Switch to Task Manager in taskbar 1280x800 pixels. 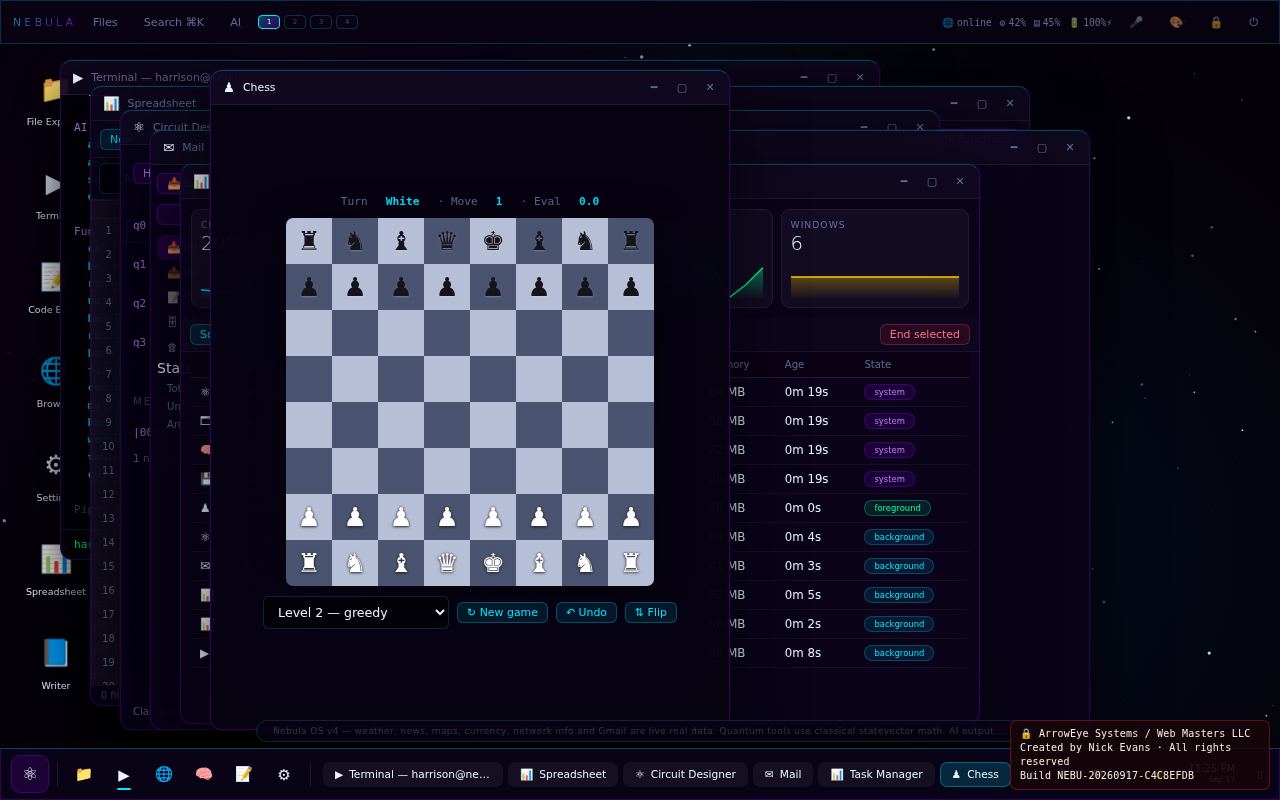click(877, 774)
